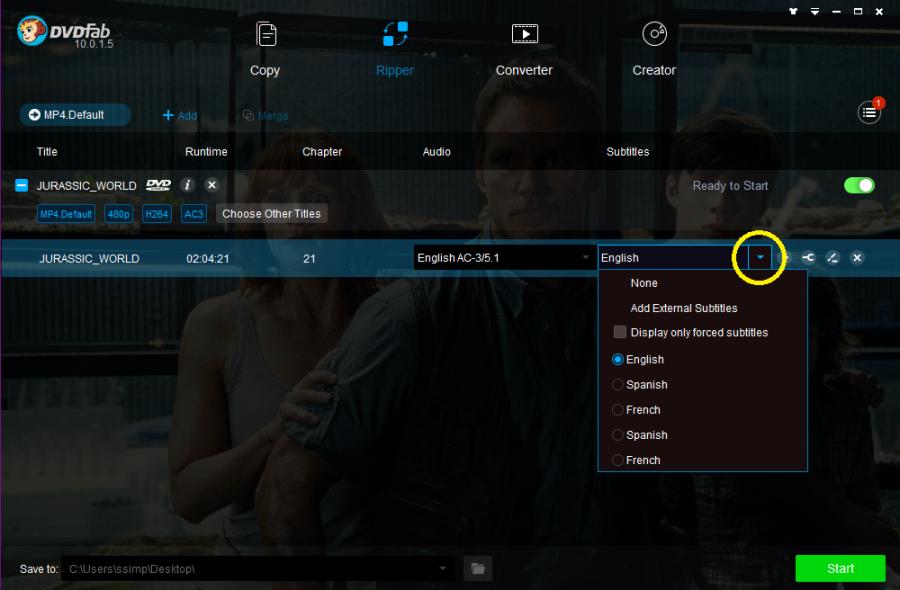Viewport: 900px width, 590px height.
Task: Click the green Start button
Action: (840, 568)
